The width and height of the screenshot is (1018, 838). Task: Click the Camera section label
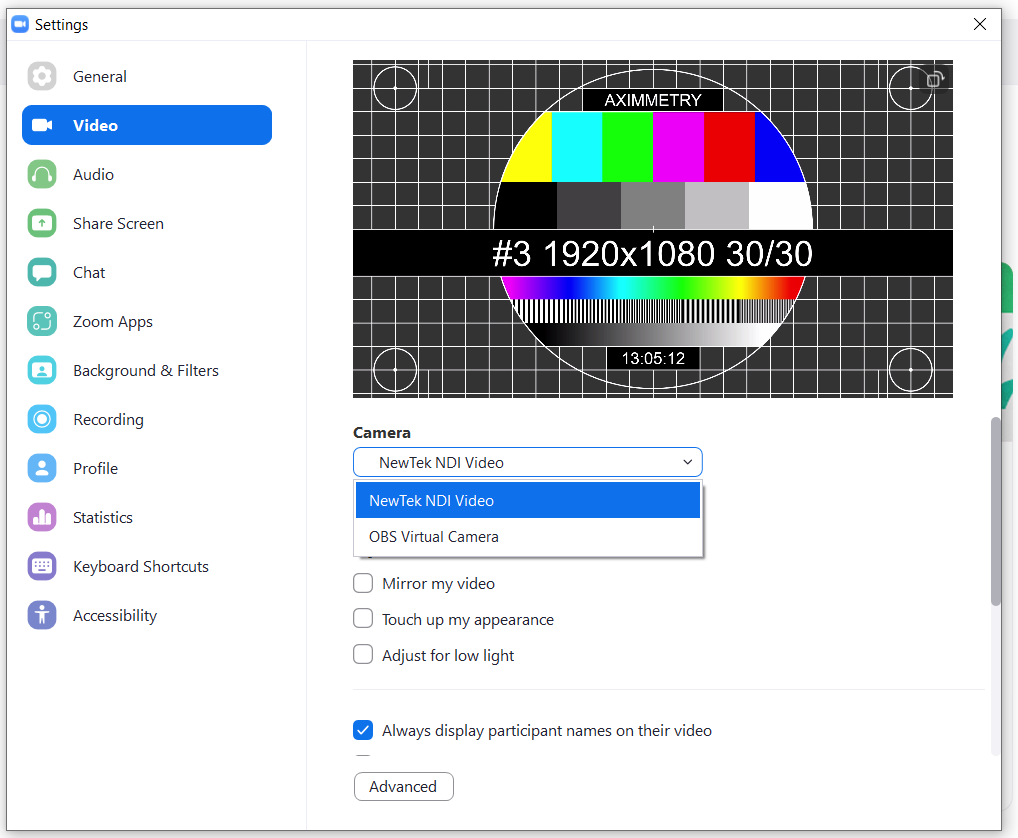[382, 432]
